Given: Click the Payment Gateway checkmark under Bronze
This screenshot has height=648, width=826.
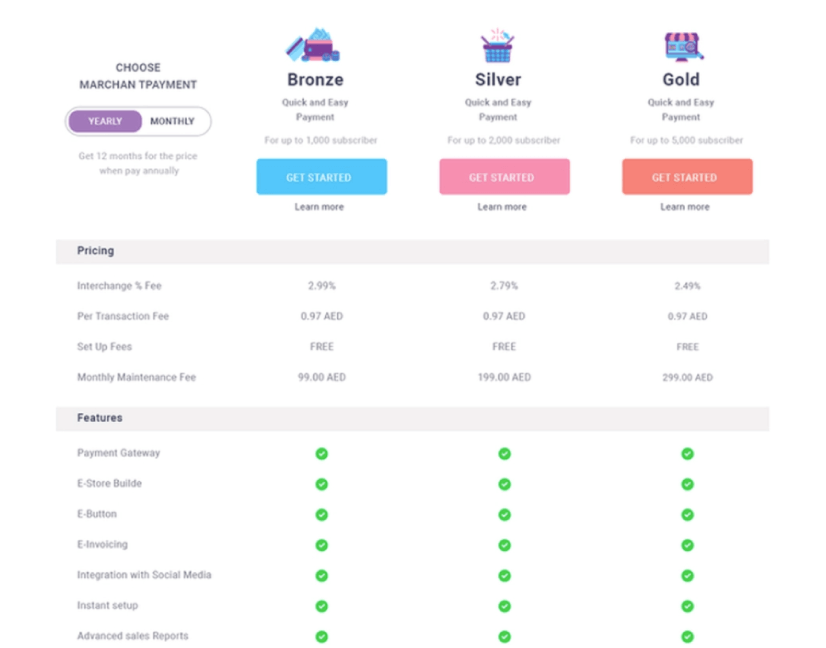Looking at the screenshot, I should click(320, 453).
